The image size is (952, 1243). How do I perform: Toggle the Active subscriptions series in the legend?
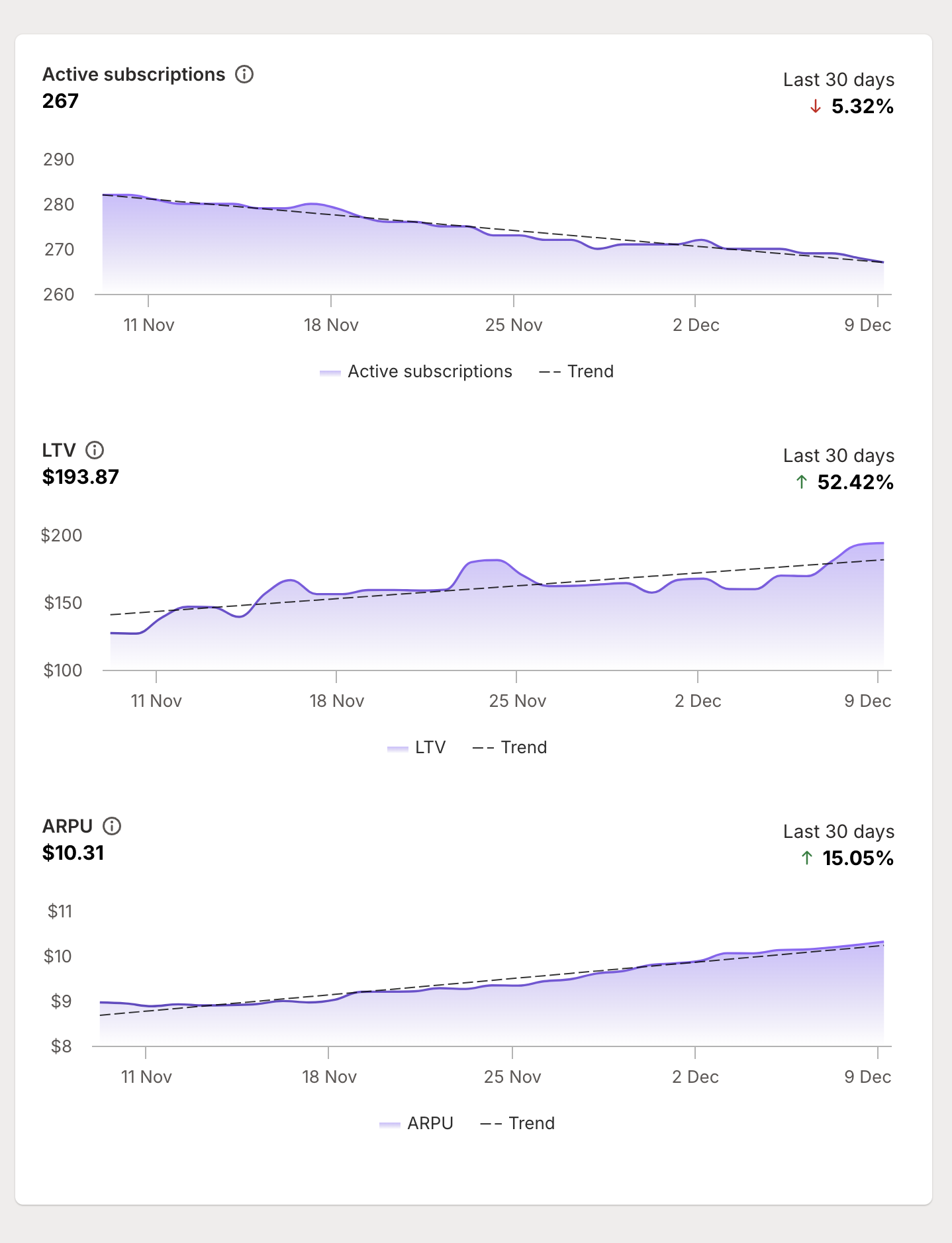429,371
